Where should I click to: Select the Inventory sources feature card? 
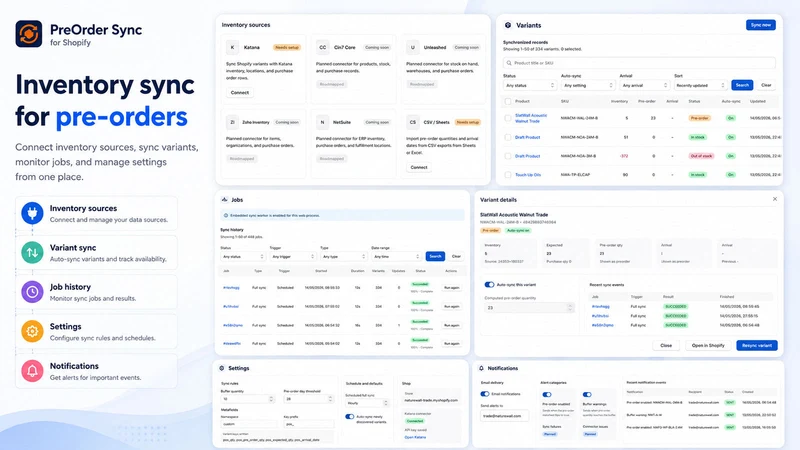pos(96,213)
